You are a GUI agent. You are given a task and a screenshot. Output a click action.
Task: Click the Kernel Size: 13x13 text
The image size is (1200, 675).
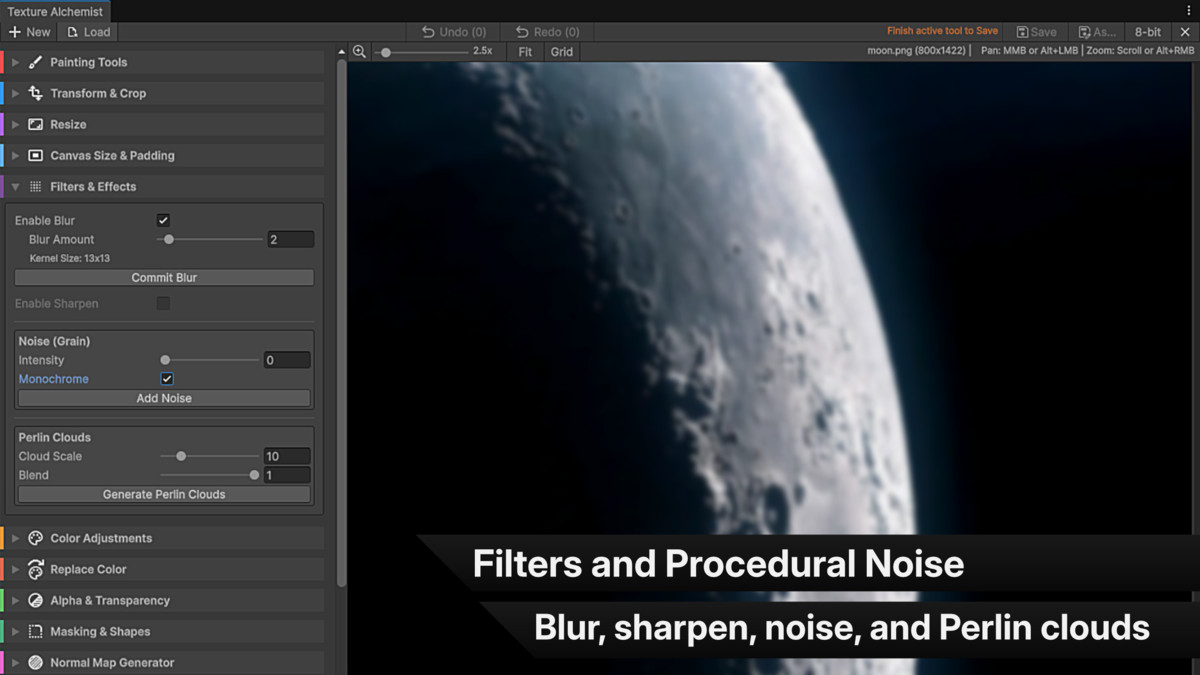pyautogui.click(x=70, y=258)
